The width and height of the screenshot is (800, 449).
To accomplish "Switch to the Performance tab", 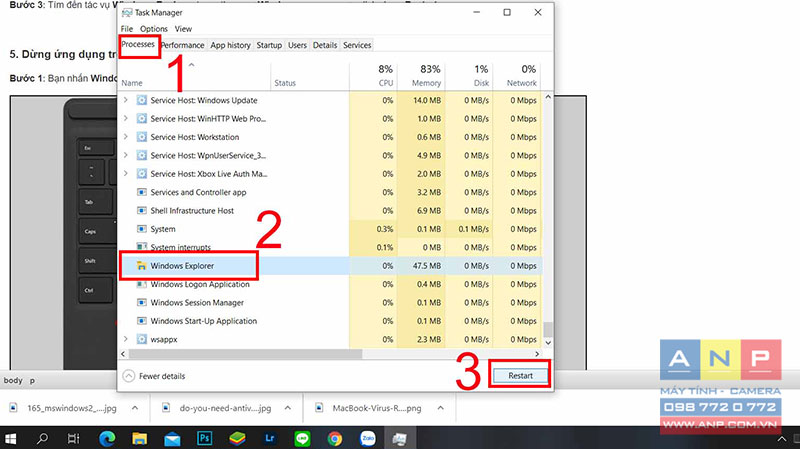I will click(x=183, y=45).
